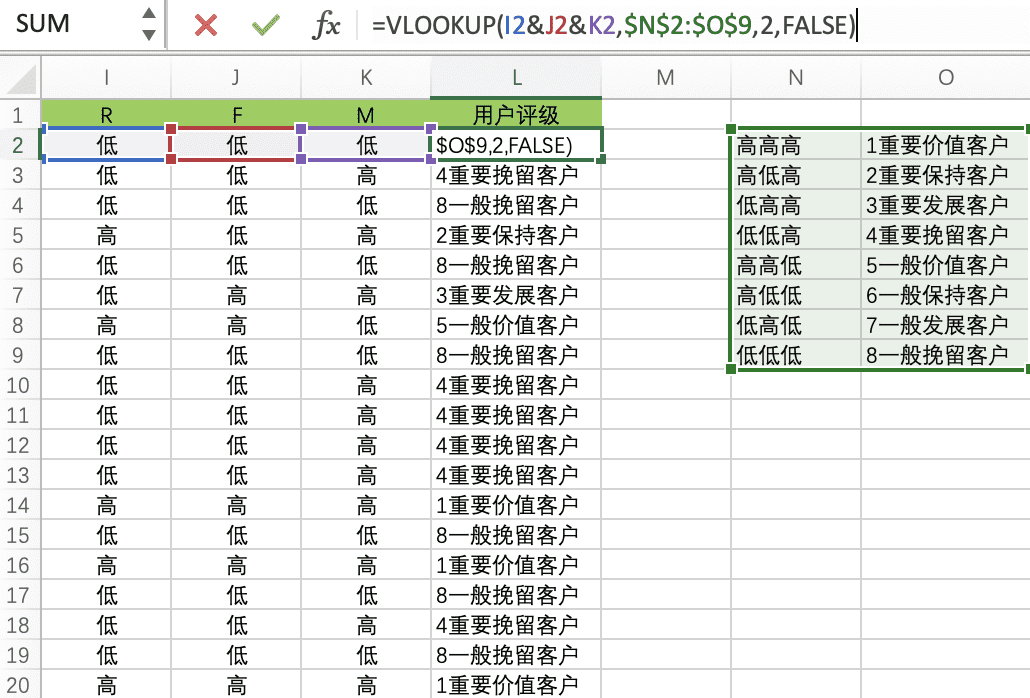Screen dimensions: 1030x698
Task: Click cell J2 with red border
Action: click(x=236, y=144)
